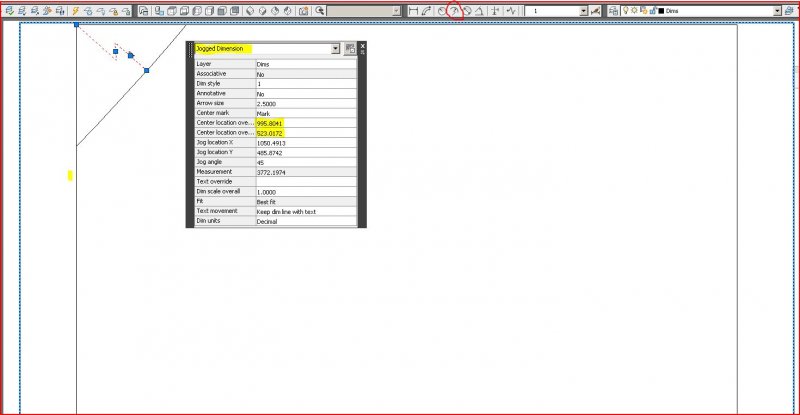The image size is (800, 415).
Task: Select the Radius dimension tool
Action: [442, 11]
